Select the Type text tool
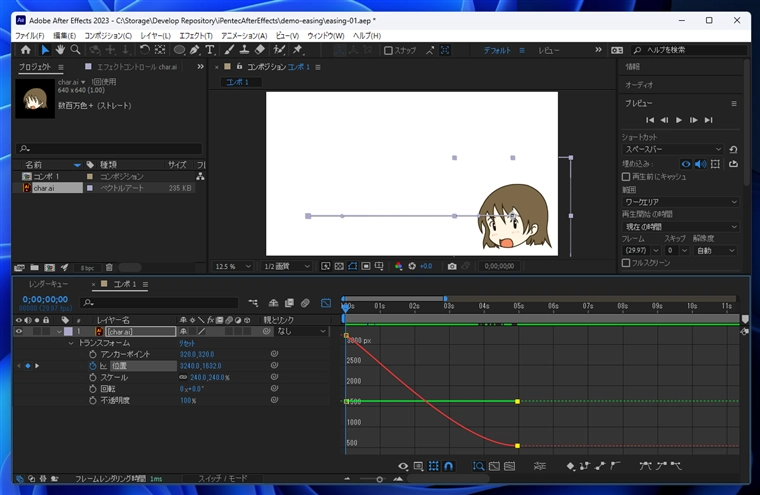This screenshot has width=760, height=495. pos(210,49)
